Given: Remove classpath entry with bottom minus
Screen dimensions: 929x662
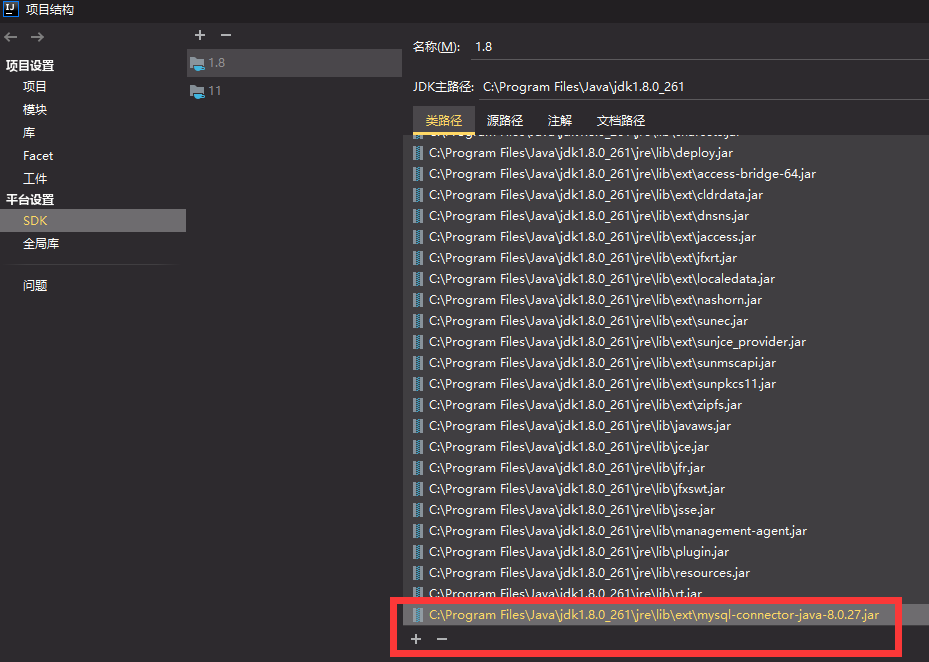Looking at the screenshot, I should pyautogui.click(x=442, y=639).
